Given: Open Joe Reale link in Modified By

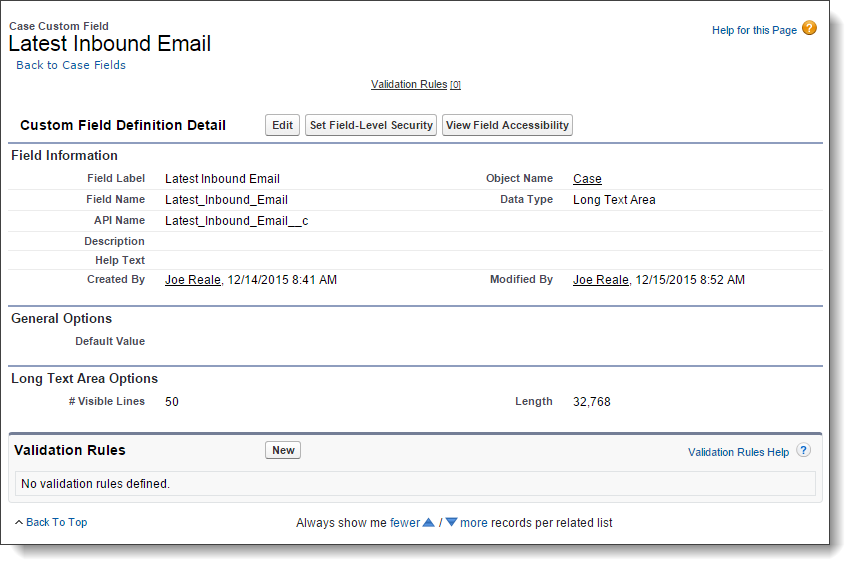Looking at the screenshot, I should click(601, 280).
